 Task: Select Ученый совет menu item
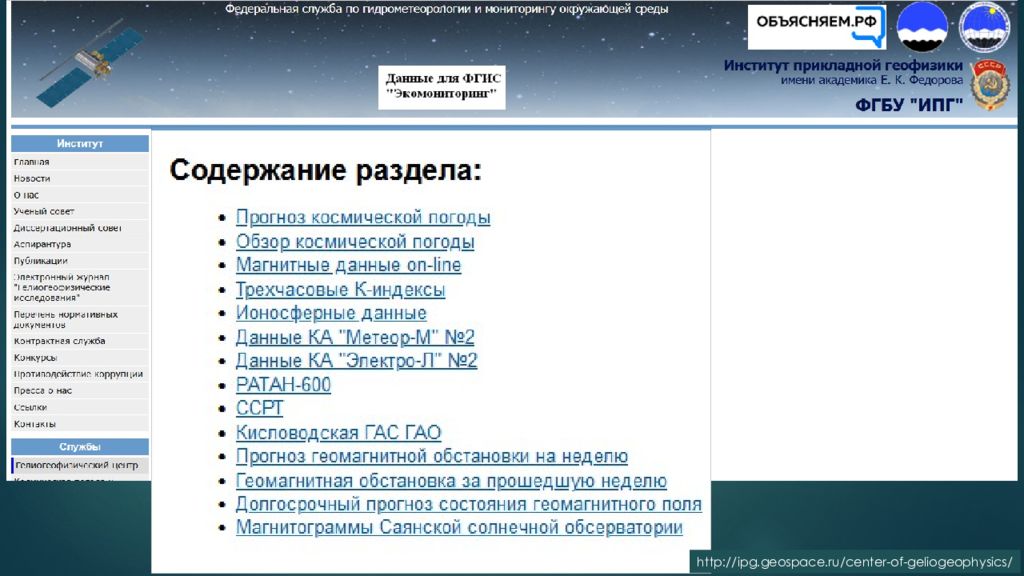[x=80, y=211]
